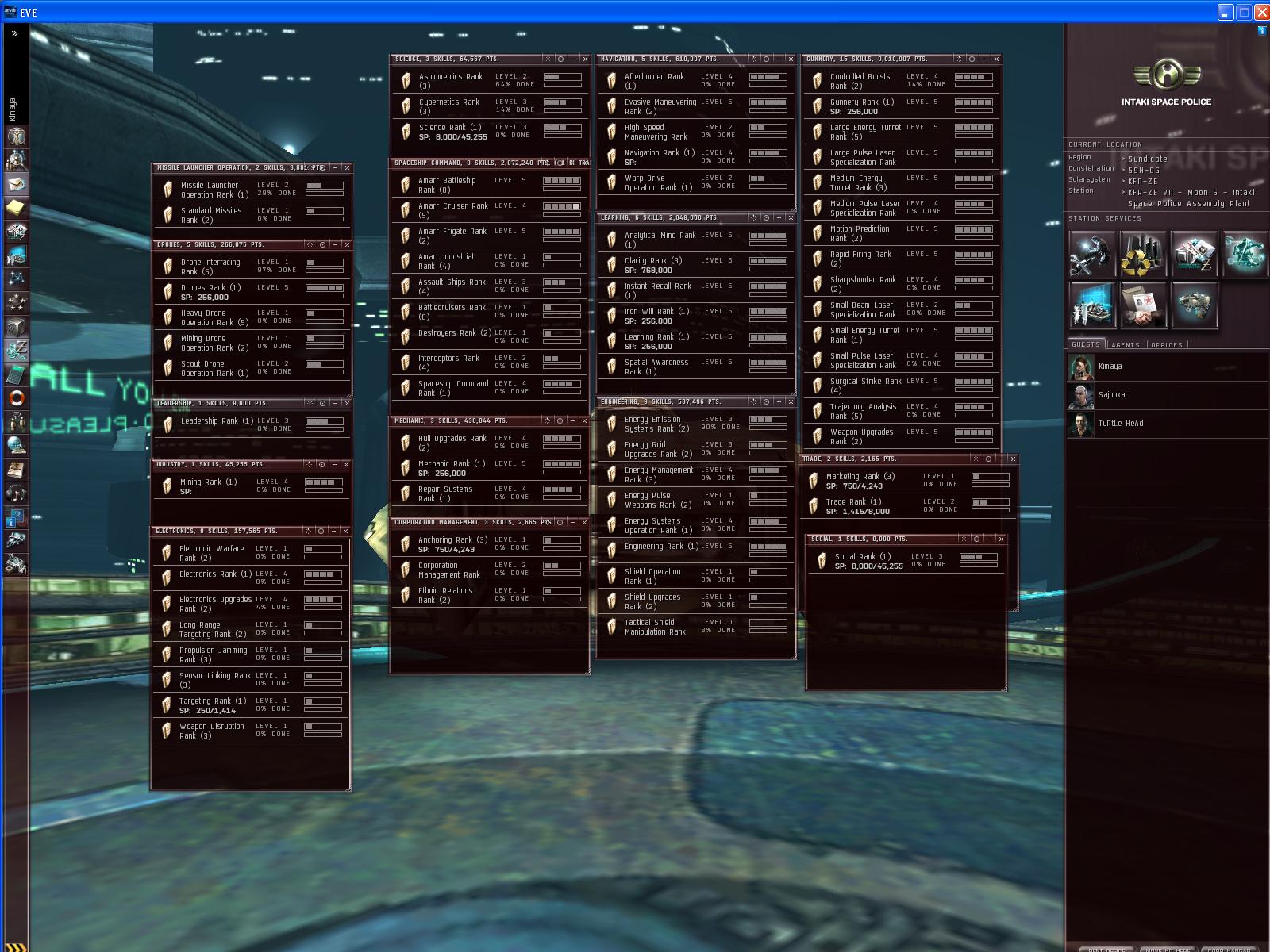Open the People & Places sidebar icon
Image resolution: width=1270 pixels, height=952 pixels.
point(17,160)
